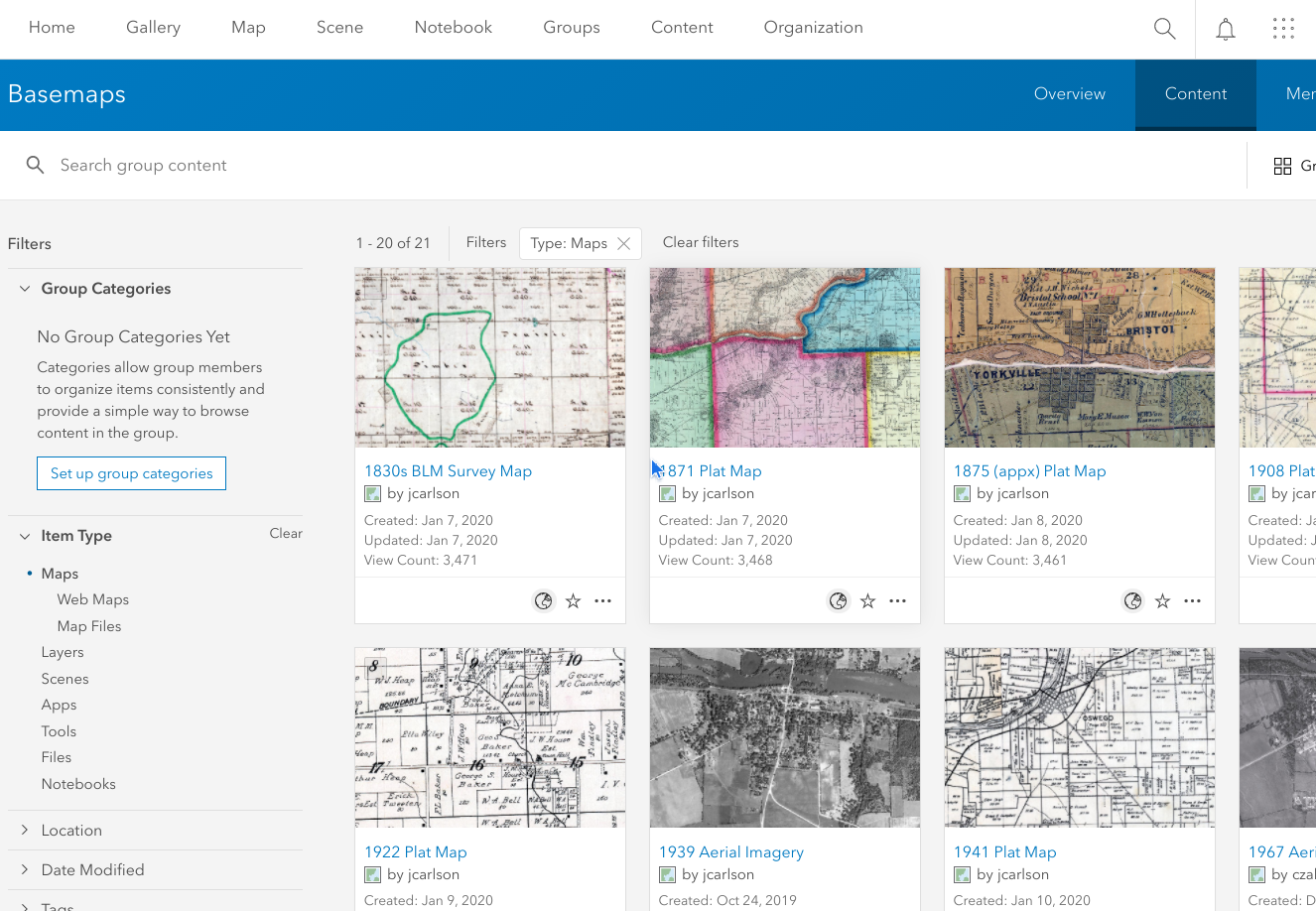Select Web Maps under Item Type filters
The height and width of the screenshot is (911, 1316).
[92, 599]
